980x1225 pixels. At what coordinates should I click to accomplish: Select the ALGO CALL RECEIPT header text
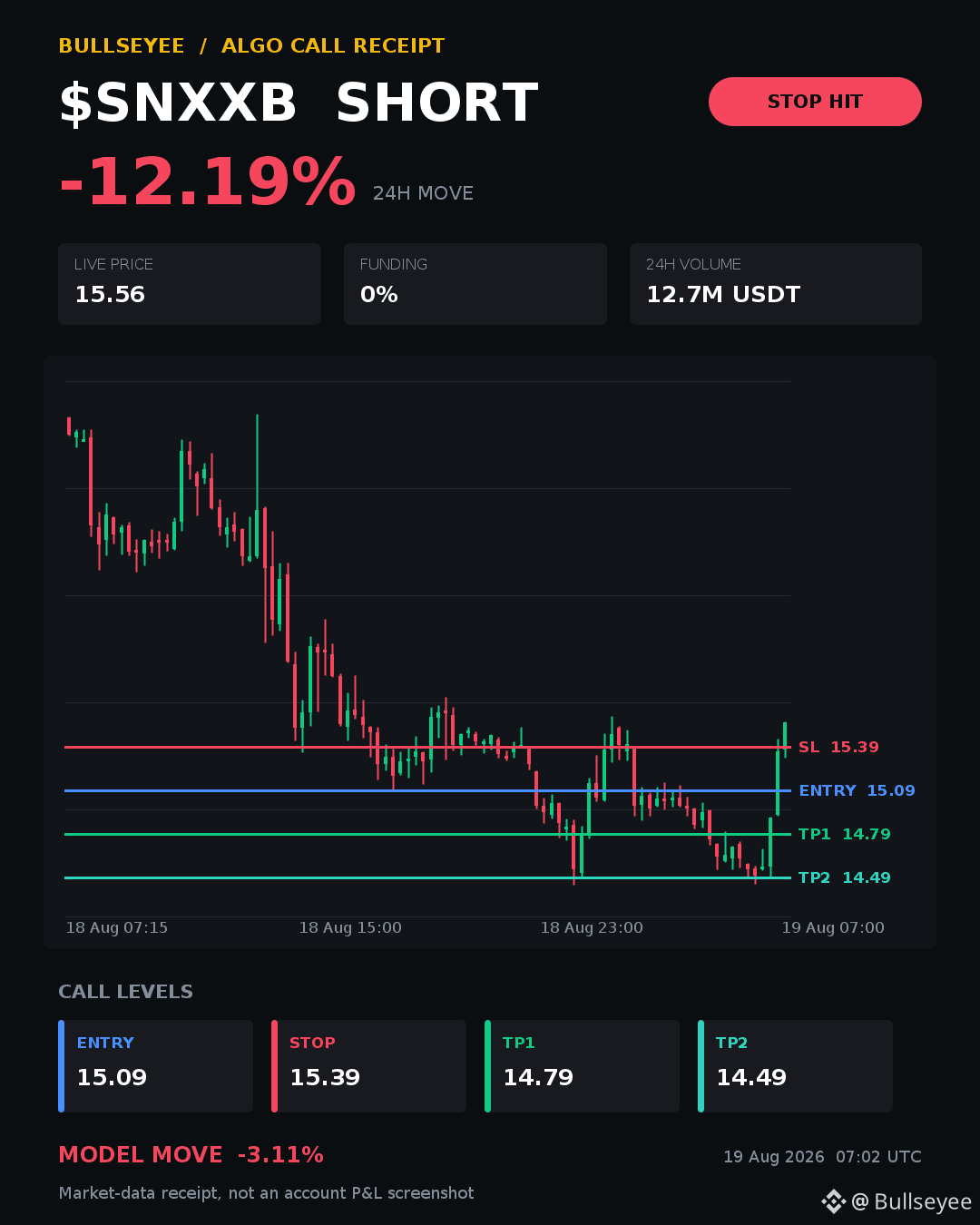tap(333, 46)
